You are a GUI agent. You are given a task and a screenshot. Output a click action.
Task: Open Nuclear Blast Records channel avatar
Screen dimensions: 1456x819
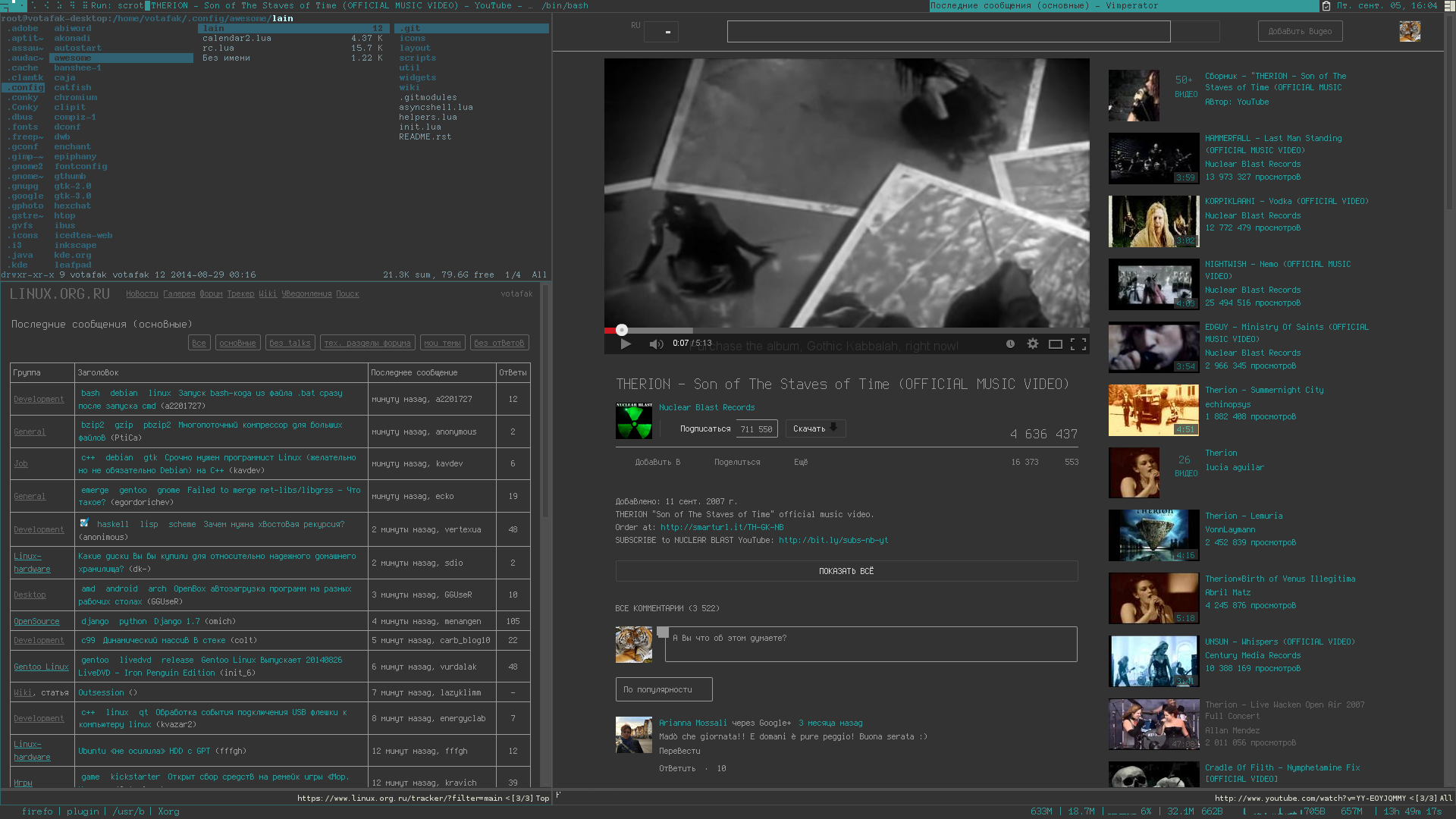click(634, 420)
